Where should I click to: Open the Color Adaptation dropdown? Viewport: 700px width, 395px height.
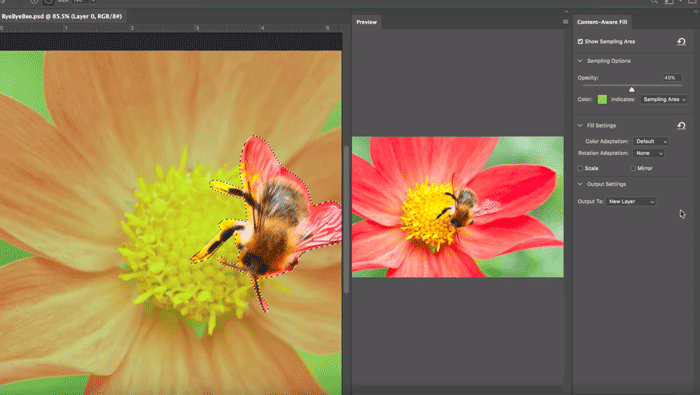651,141
